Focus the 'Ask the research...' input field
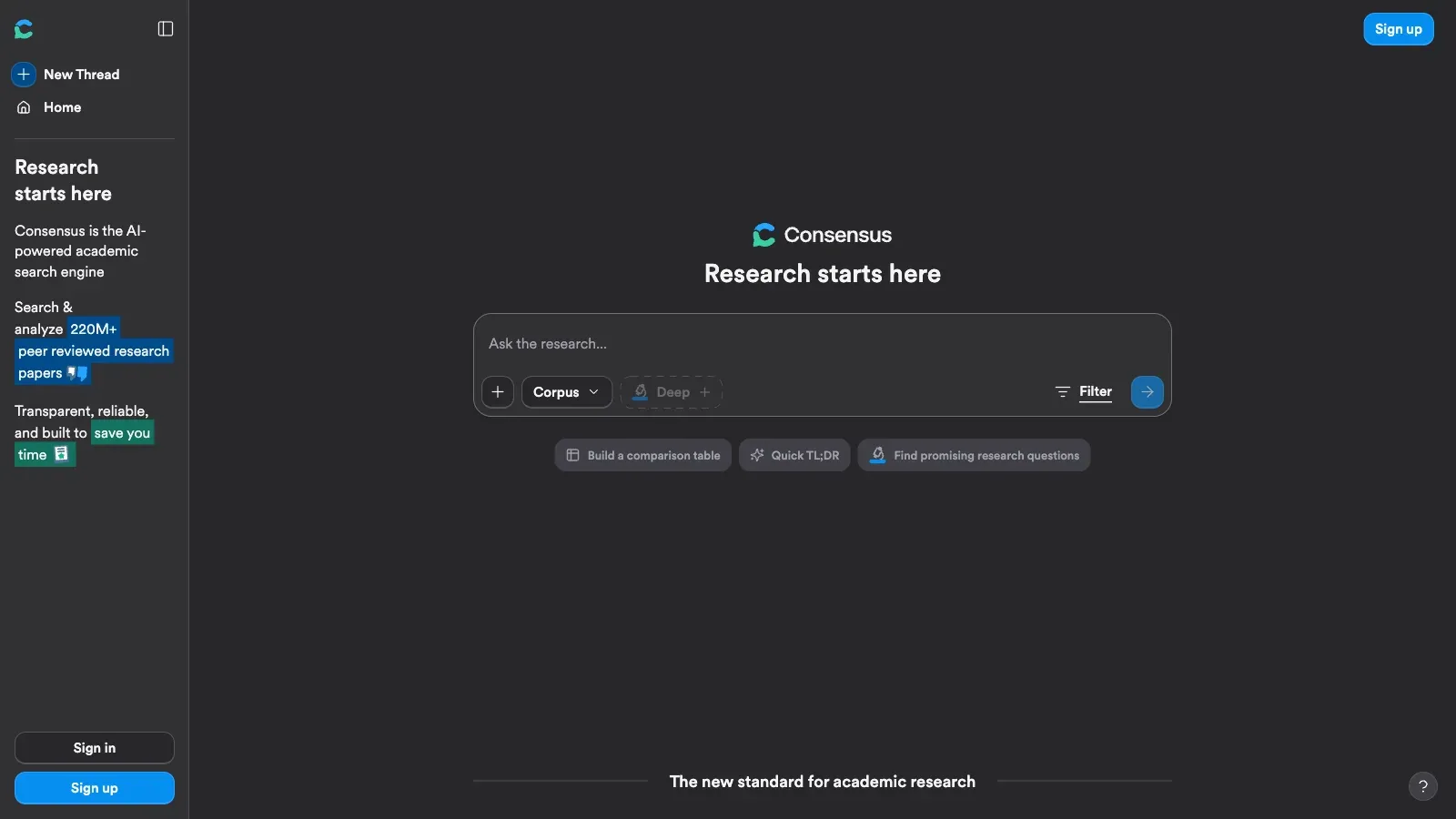The width and height of the screenshot is (1456, 819). coord(822,344)
